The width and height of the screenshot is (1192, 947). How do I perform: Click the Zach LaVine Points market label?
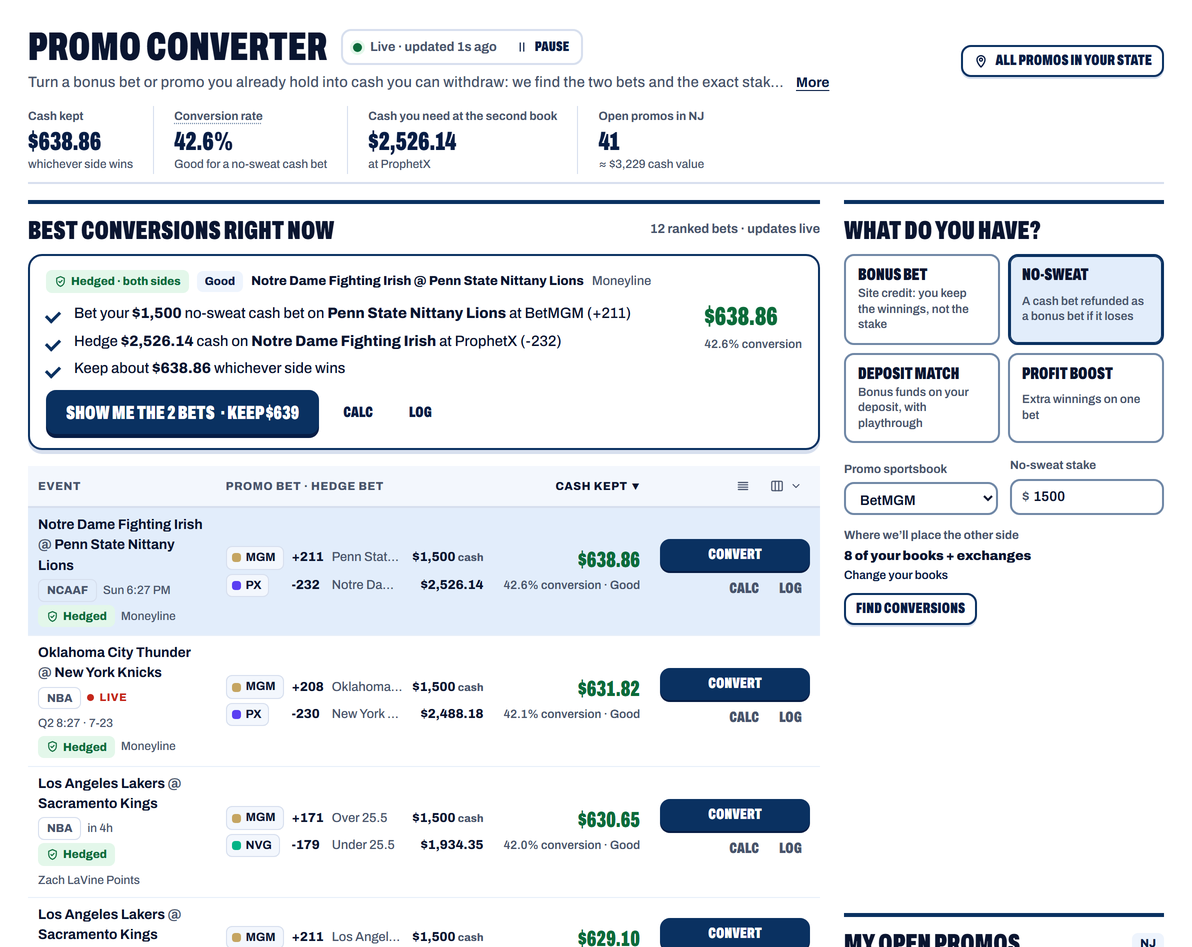click(x=89, y=880)
